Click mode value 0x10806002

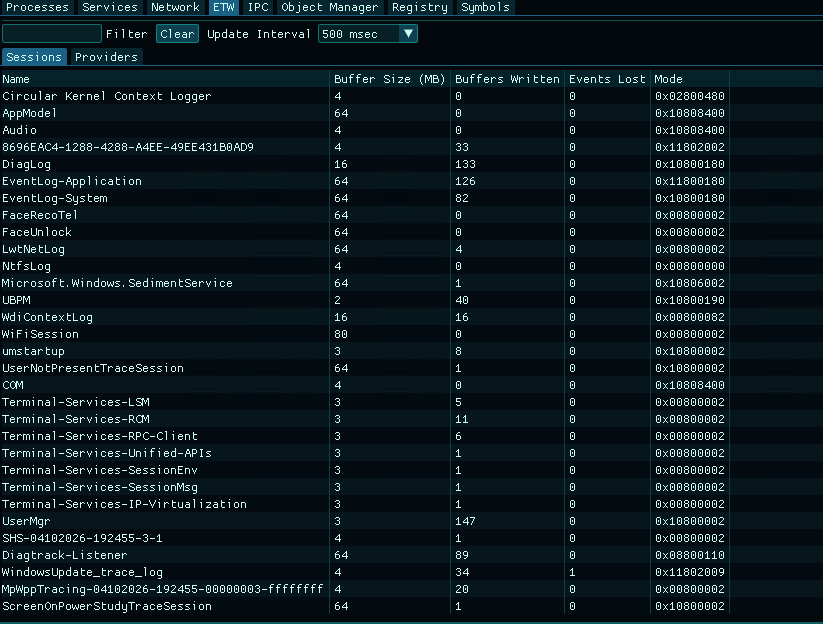(690, 283)
